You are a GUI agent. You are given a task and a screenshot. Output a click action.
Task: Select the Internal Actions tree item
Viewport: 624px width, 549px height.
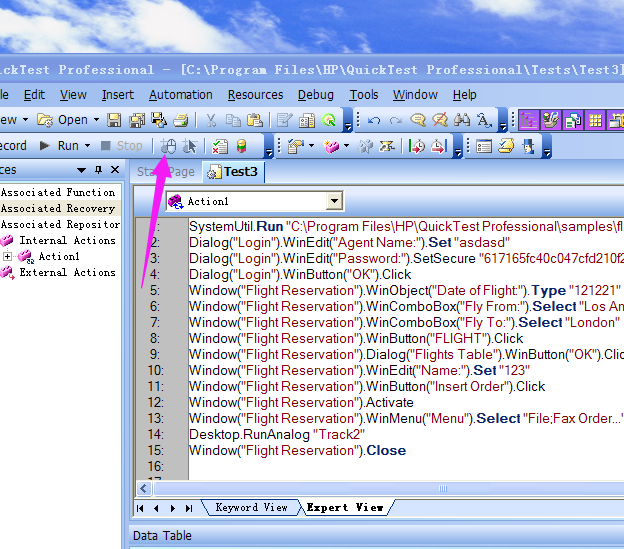pyautogui.click(x=68, y=240)
